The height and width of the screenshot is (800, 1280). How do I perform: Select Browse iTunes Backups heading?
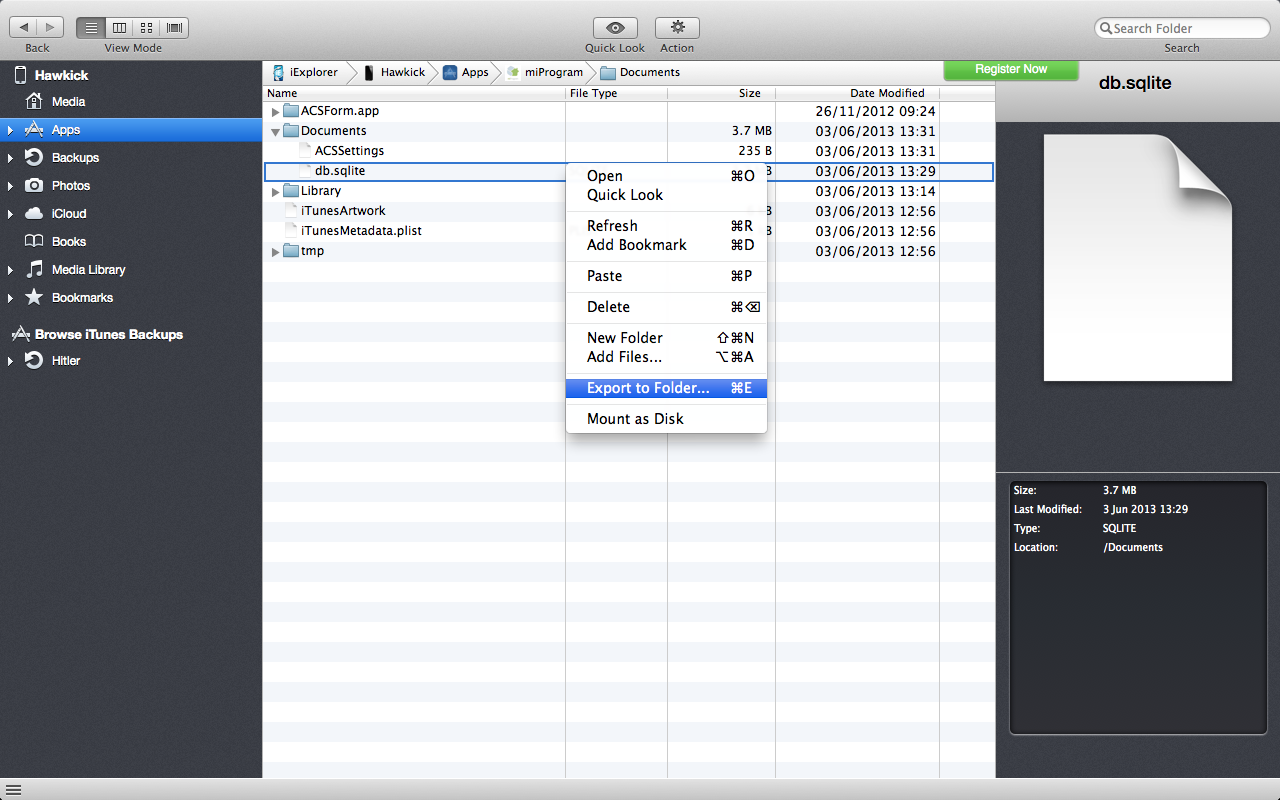(x=109, y=335)
